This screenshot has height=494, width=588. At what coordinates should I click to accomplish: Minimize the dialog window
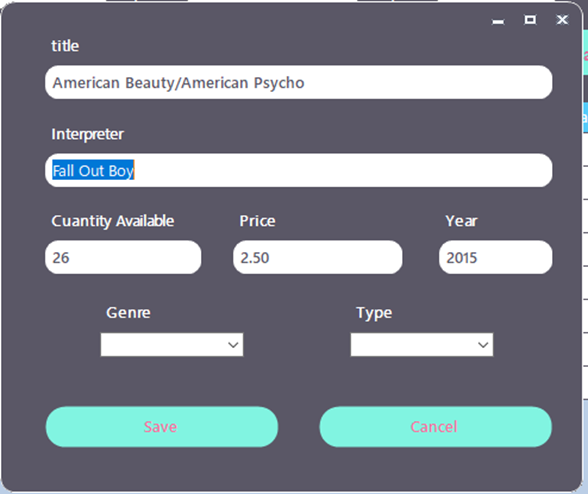point(498,21)
